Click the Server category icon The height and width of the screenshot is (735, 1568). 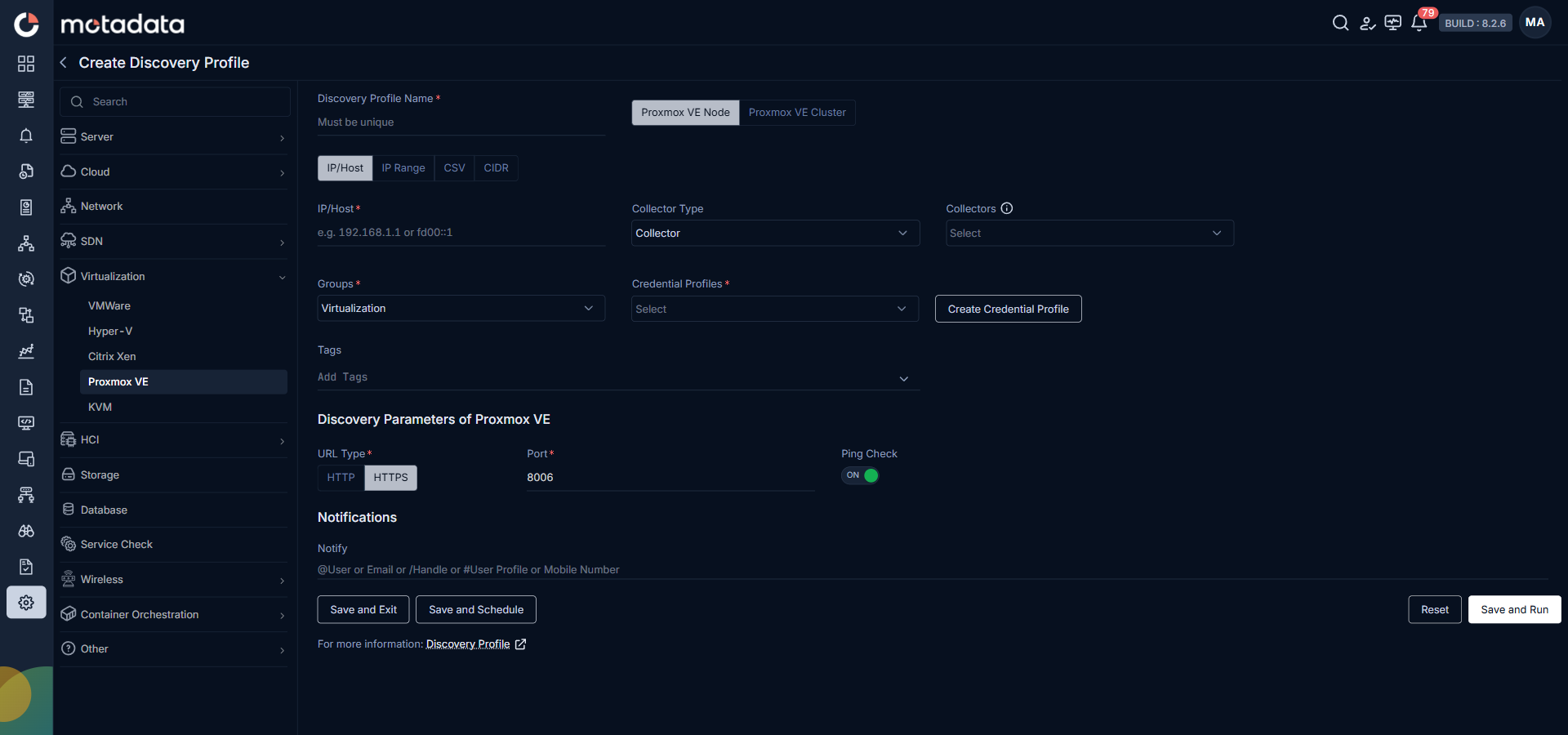(x=69, y=136)
